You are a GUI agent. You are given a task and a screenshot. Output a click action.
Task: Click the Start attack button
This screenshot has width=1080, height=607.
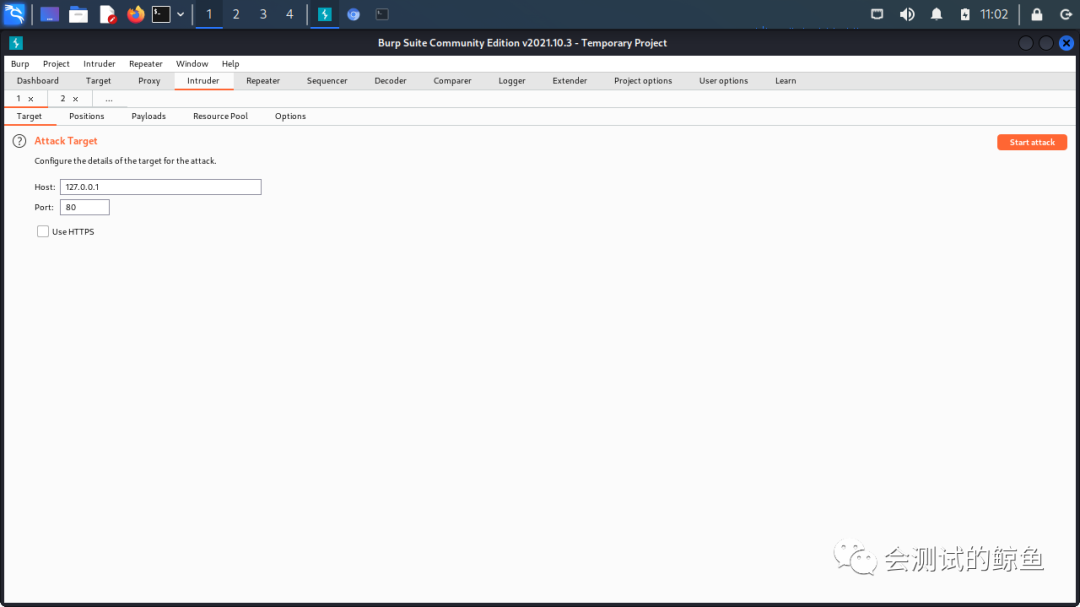point(1032,142)
